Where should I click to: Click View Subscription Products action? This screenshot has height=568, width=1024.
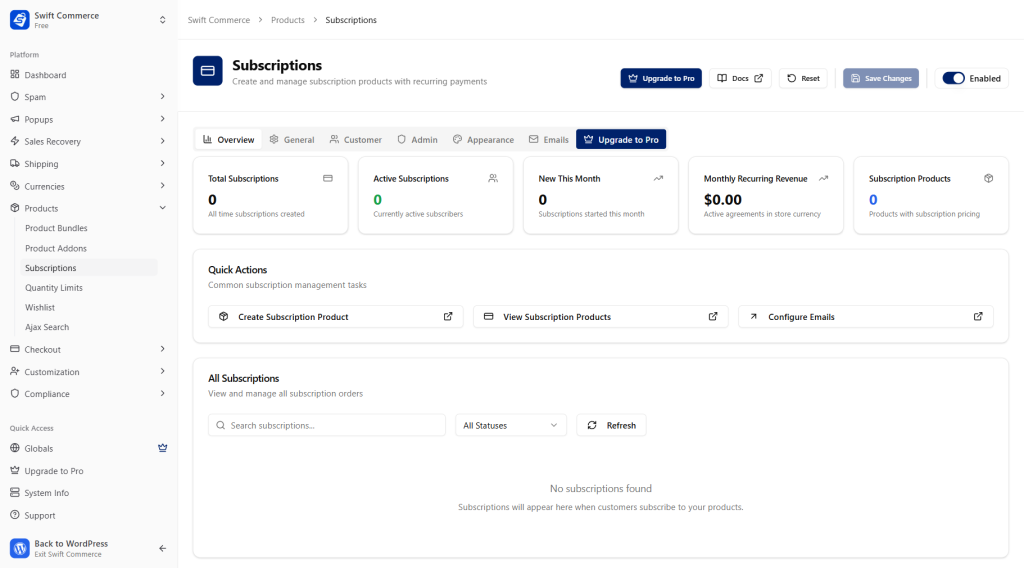point(601,317)
